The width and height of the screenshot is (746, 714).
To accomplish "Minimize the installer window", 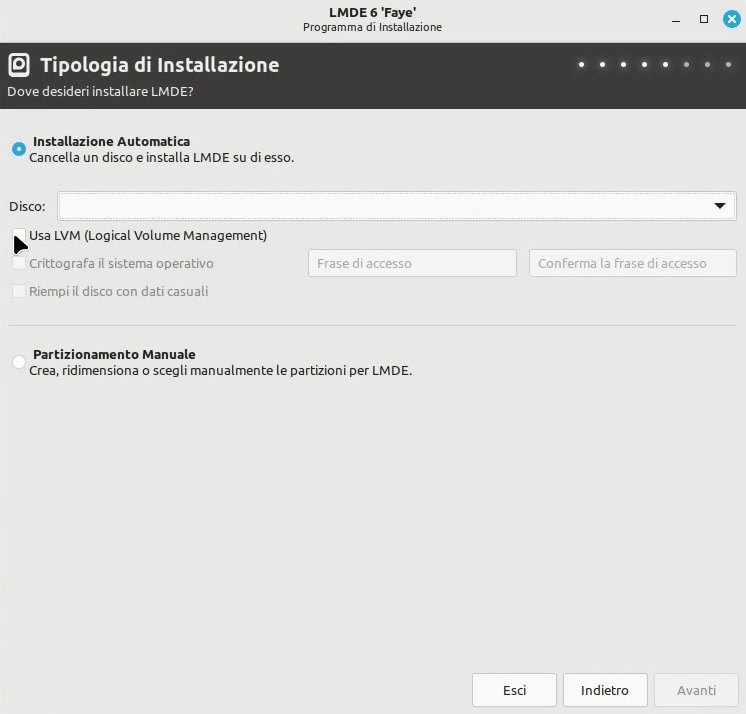I will click(676, 20).
